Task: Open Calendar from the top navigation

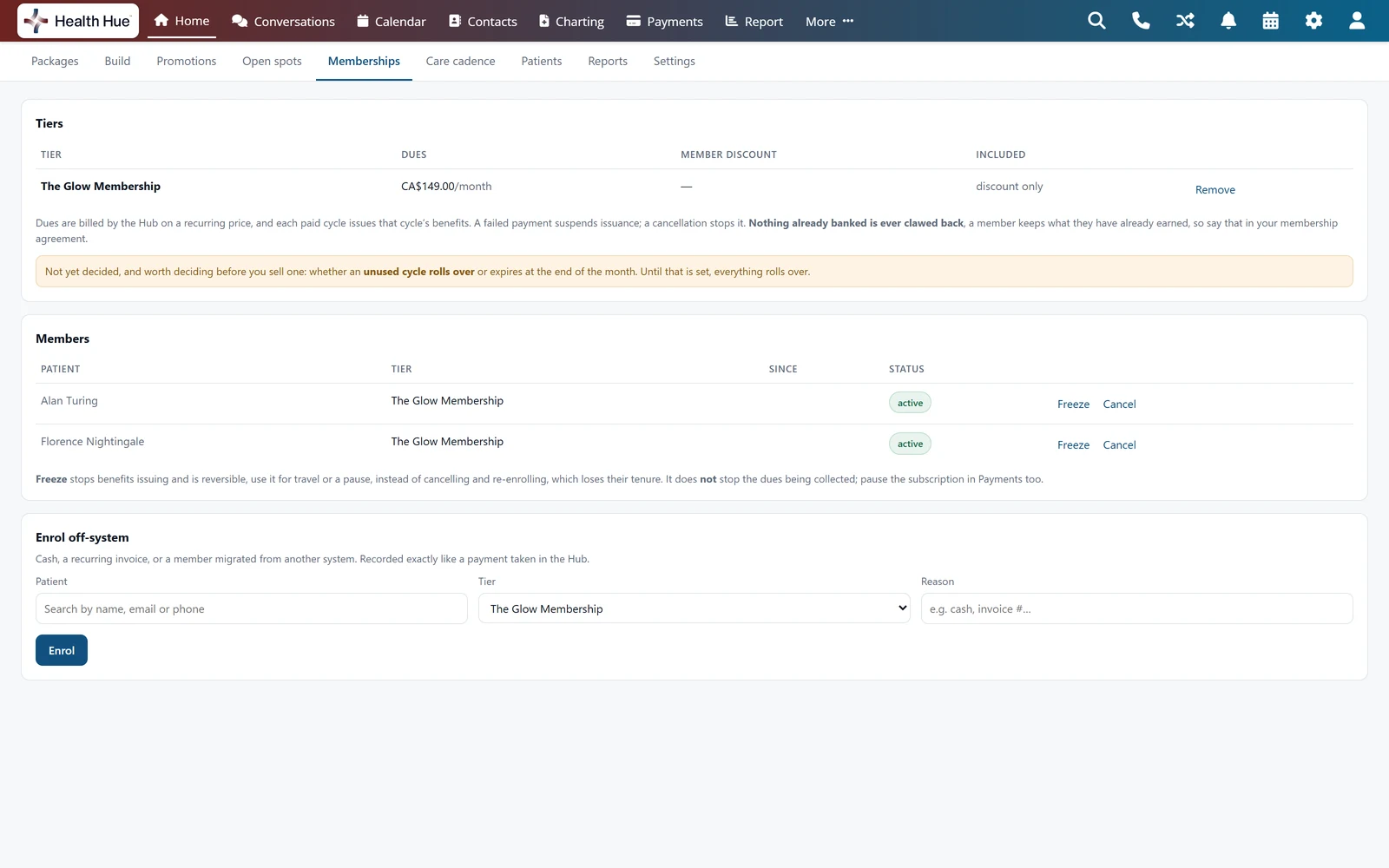Action: point(392,21)
